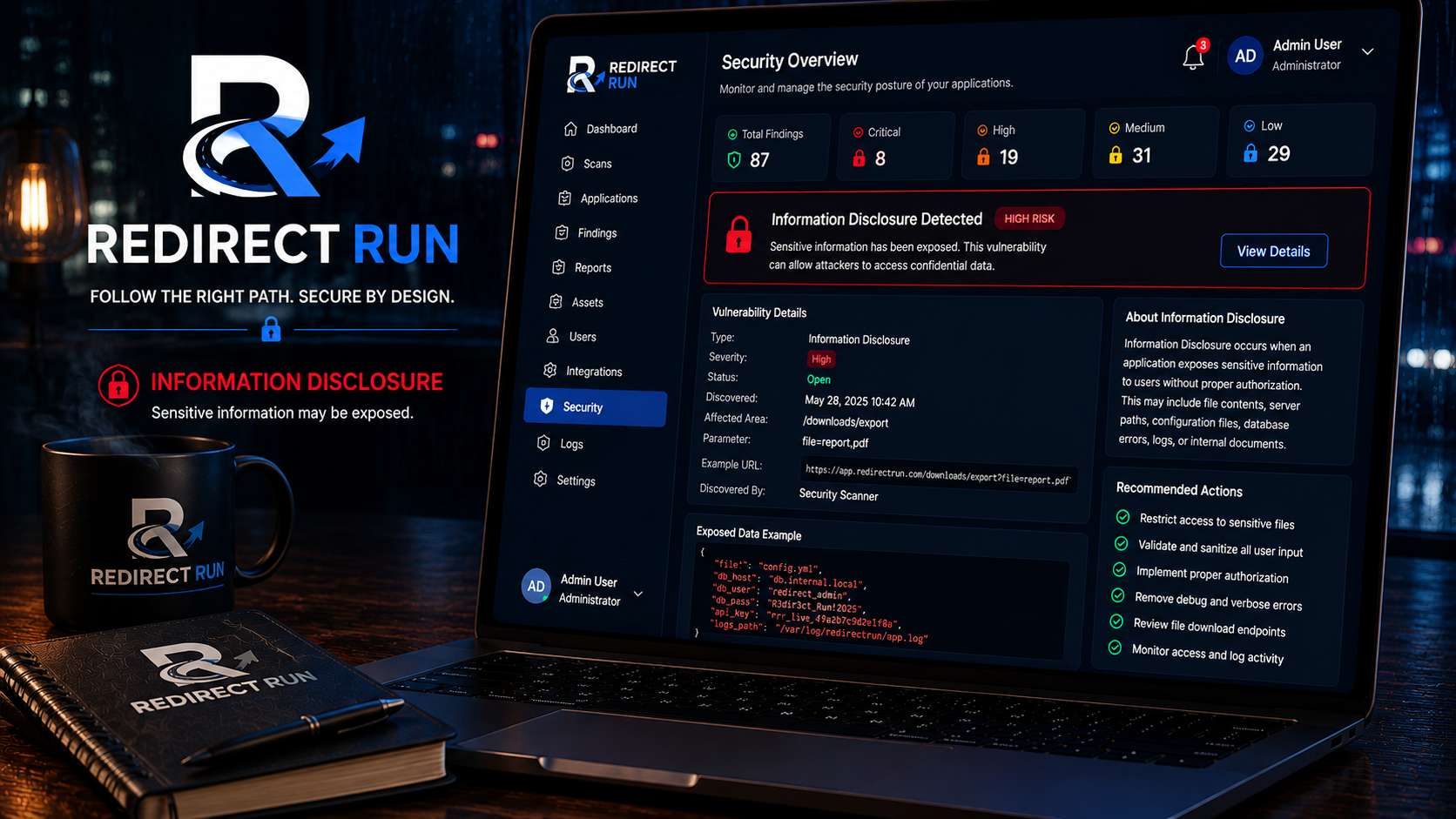Click the Low card blue lock icon
This screenshot has width=1456, height=819.
pos(1250,153)
